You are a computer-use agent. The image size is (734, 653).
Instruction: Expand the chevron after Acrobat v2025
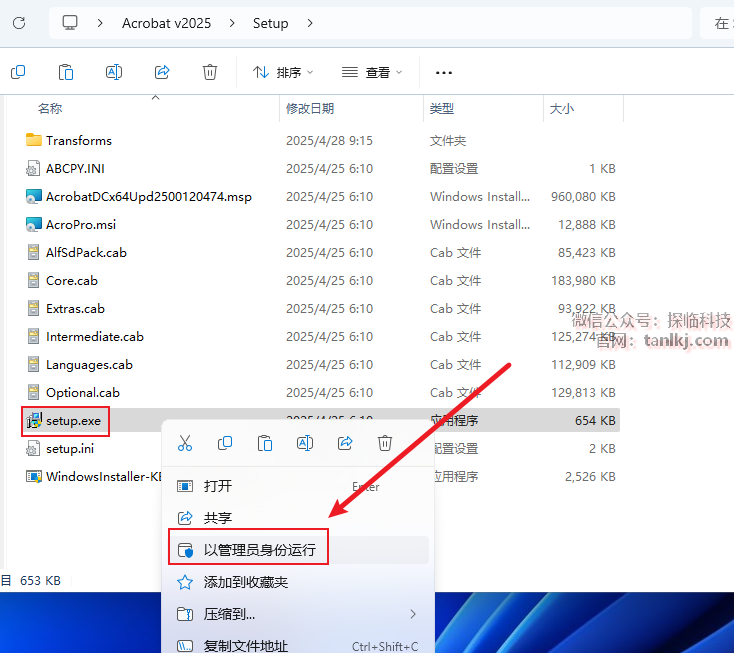click(x=232, y=23)
